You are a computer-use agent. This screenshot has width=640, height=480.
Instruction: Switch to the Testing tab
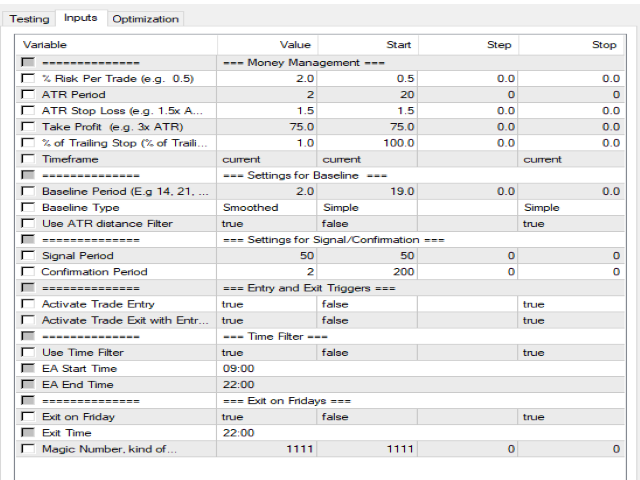click(30, 18)
